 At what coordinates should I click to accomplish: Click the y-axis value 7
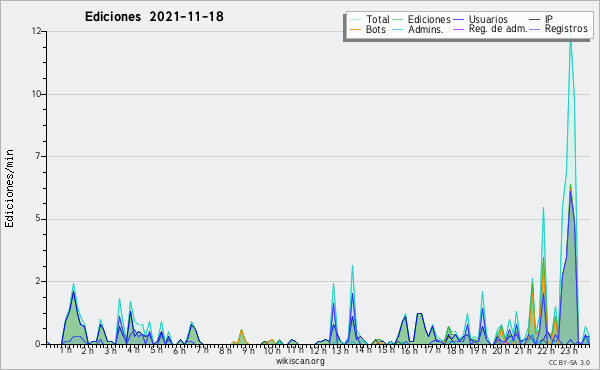[x=38, y=156]
